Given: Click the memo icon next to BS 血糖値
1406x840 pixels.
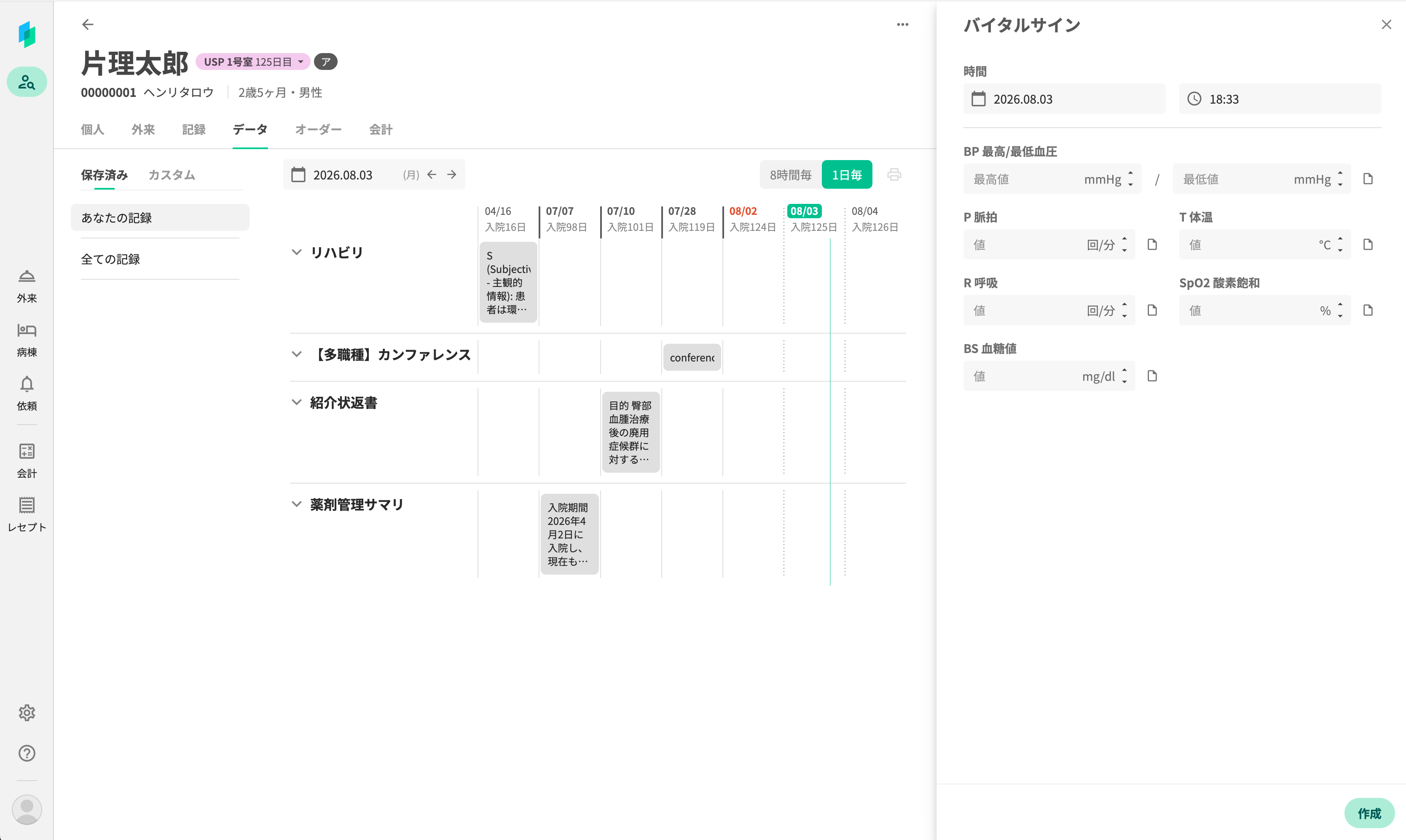Looking at the screenshot, I should (1152, 376).
